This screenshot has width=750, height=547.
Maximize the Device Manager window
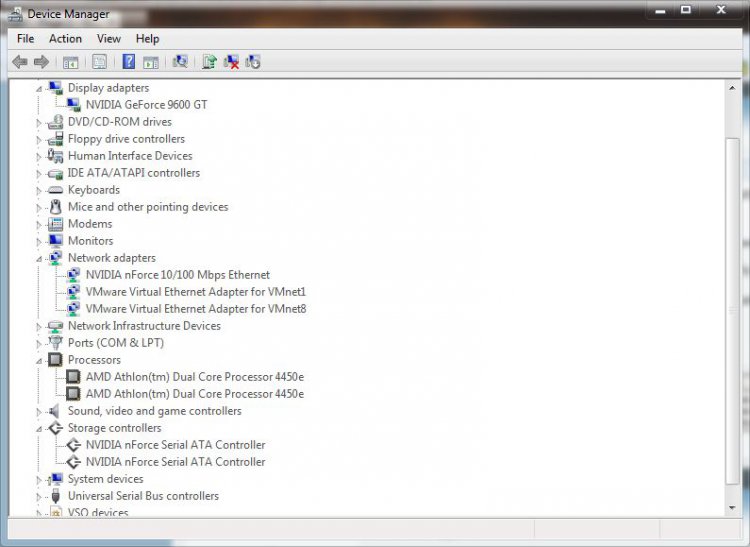pyautogui.click(x=686, y=10)
